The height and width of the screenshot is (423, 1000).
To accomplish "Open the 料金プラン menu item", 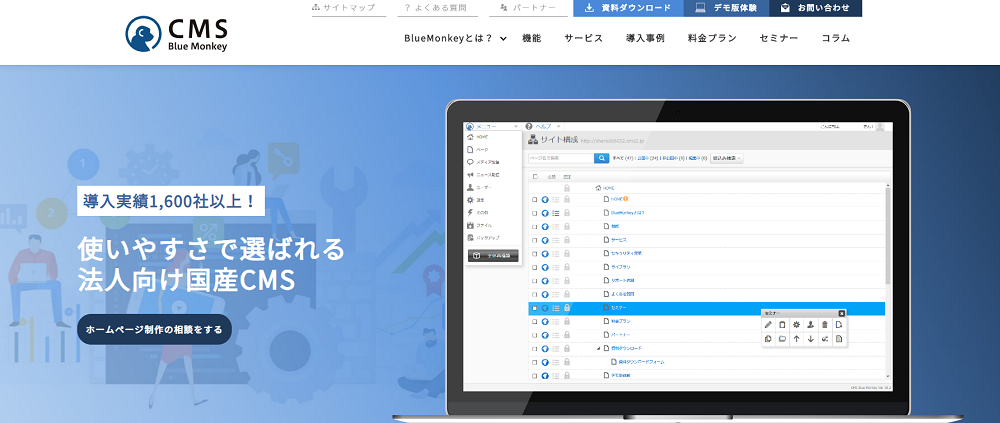I will click(712, 38).
